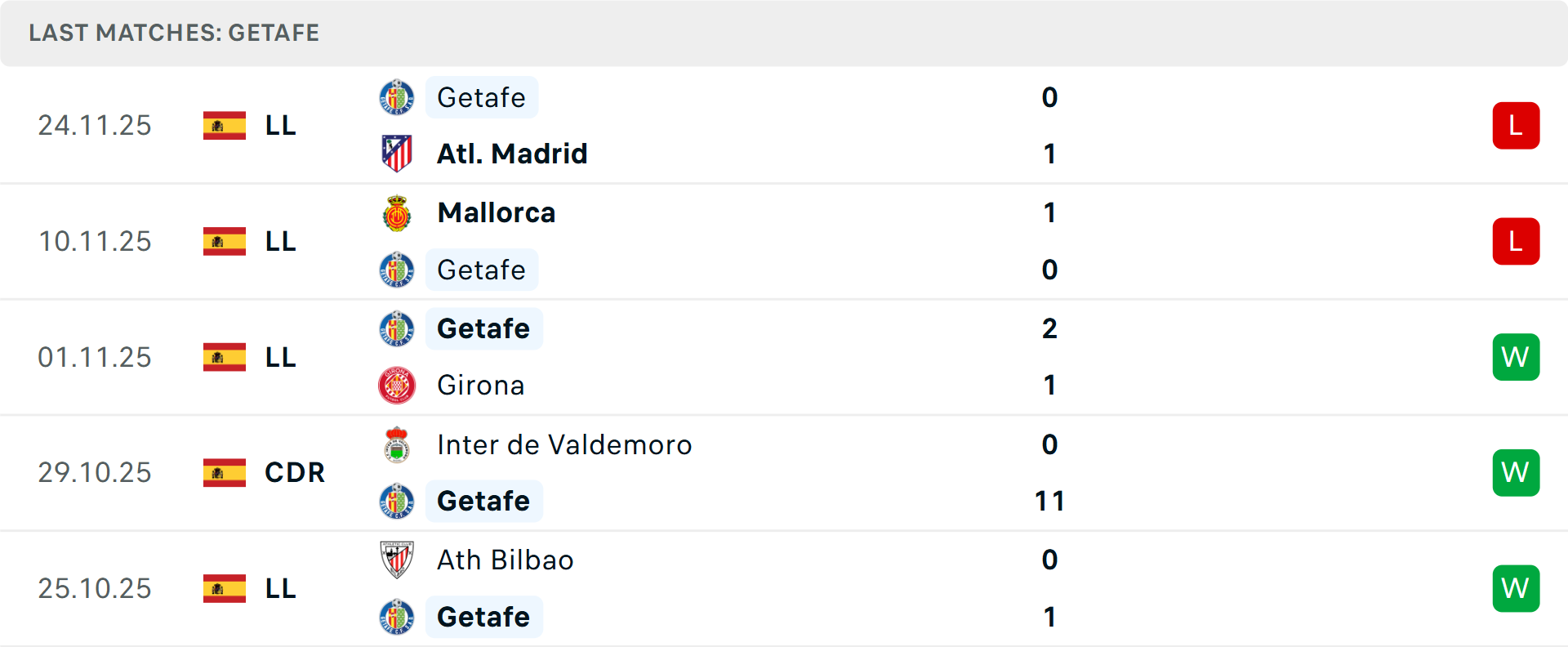The image size is (1568, 647).
Task: Click the 11 score in the Valdemoro match
Action: (1049, 501)
